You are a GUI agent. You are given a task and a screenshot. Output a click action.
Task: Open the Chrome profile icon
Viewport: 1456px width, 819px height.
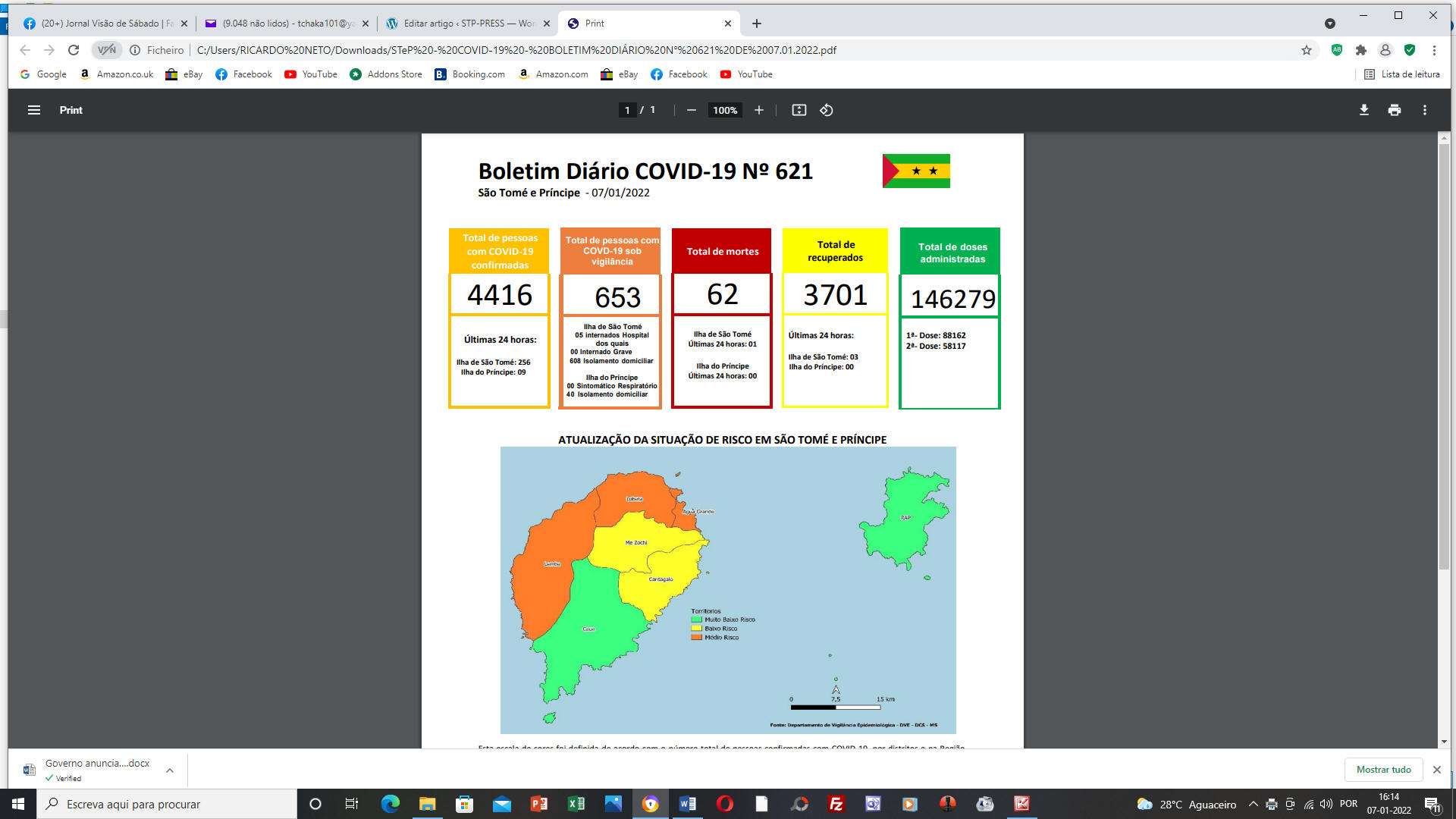pyautogui.click(x=1385, y=50)
